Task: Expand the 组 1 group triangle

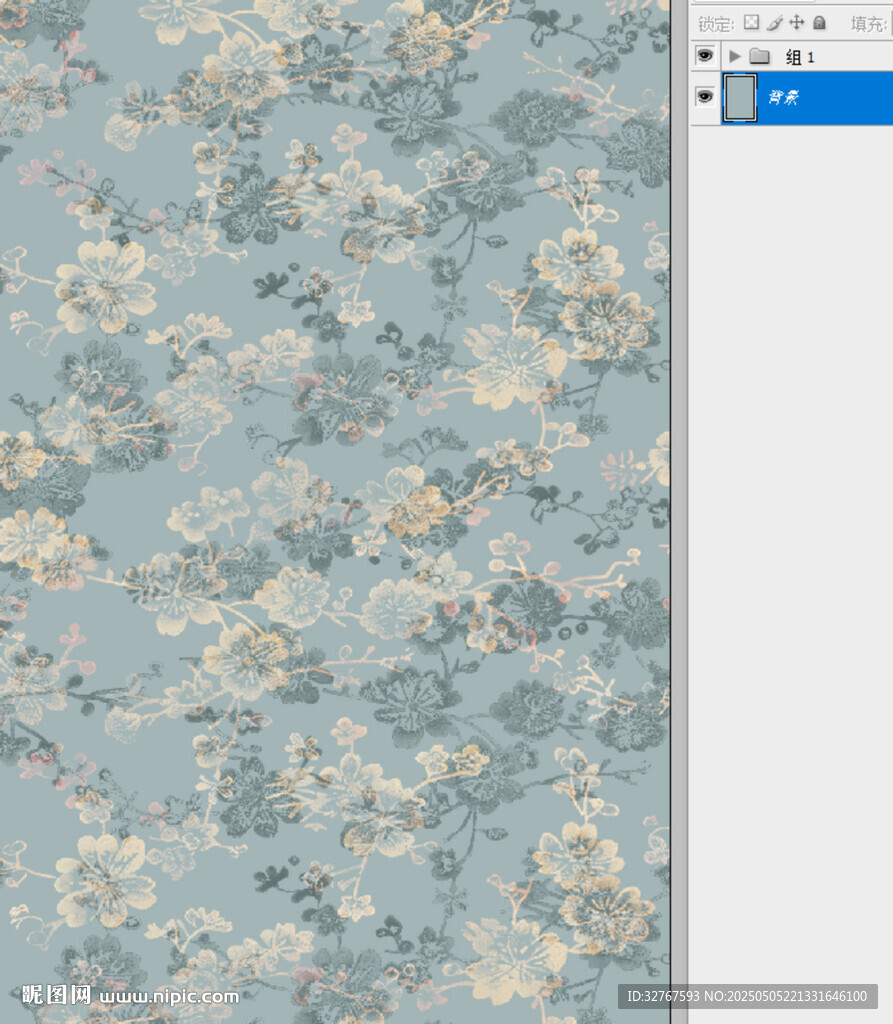Action: tap(735, 56)
